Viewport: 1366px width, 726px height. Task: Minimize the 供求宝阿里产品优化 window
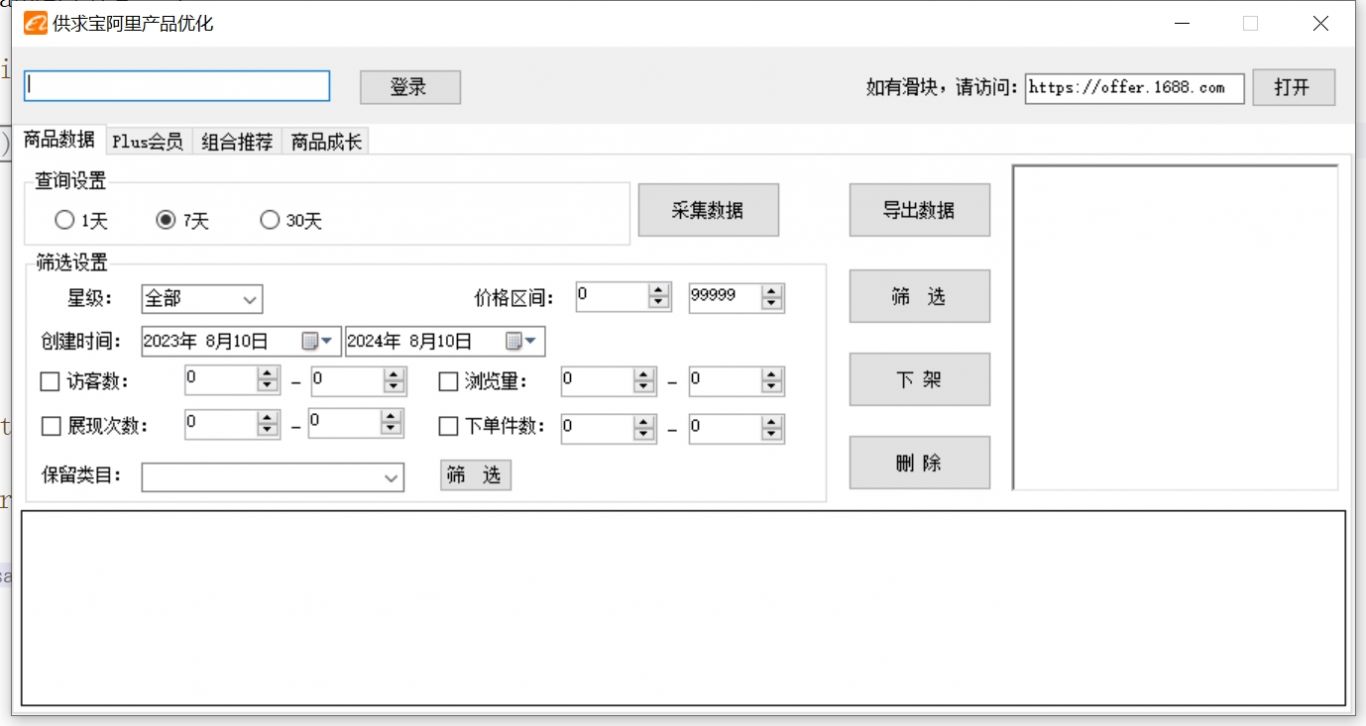pyautogui.click(x=1182, y=24)
